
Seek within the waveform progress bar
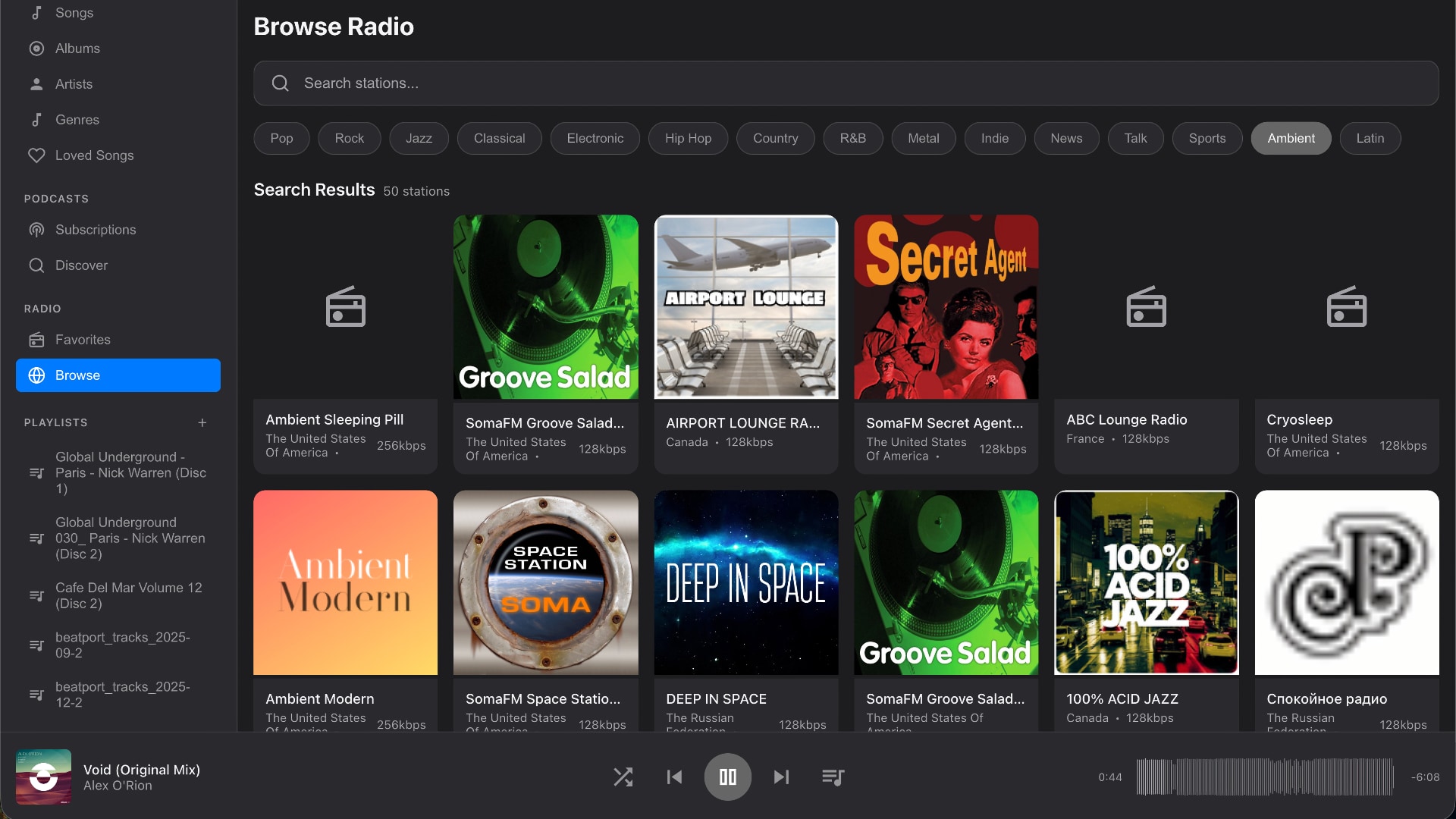coord(1265,777)
